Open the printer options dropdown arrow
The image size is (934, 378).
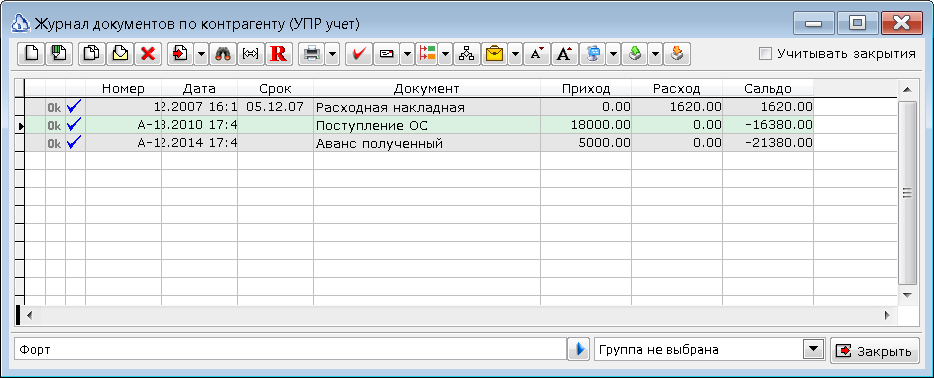[x=332, y=54]
